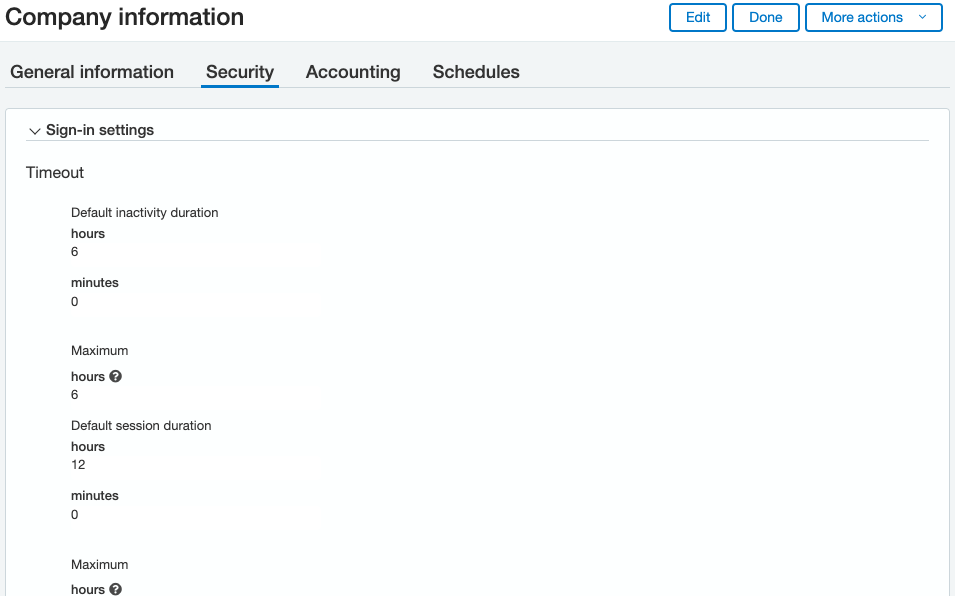The image size is (955, 596).
Task: Click the Edit button
Action: (x=697, y=17)
